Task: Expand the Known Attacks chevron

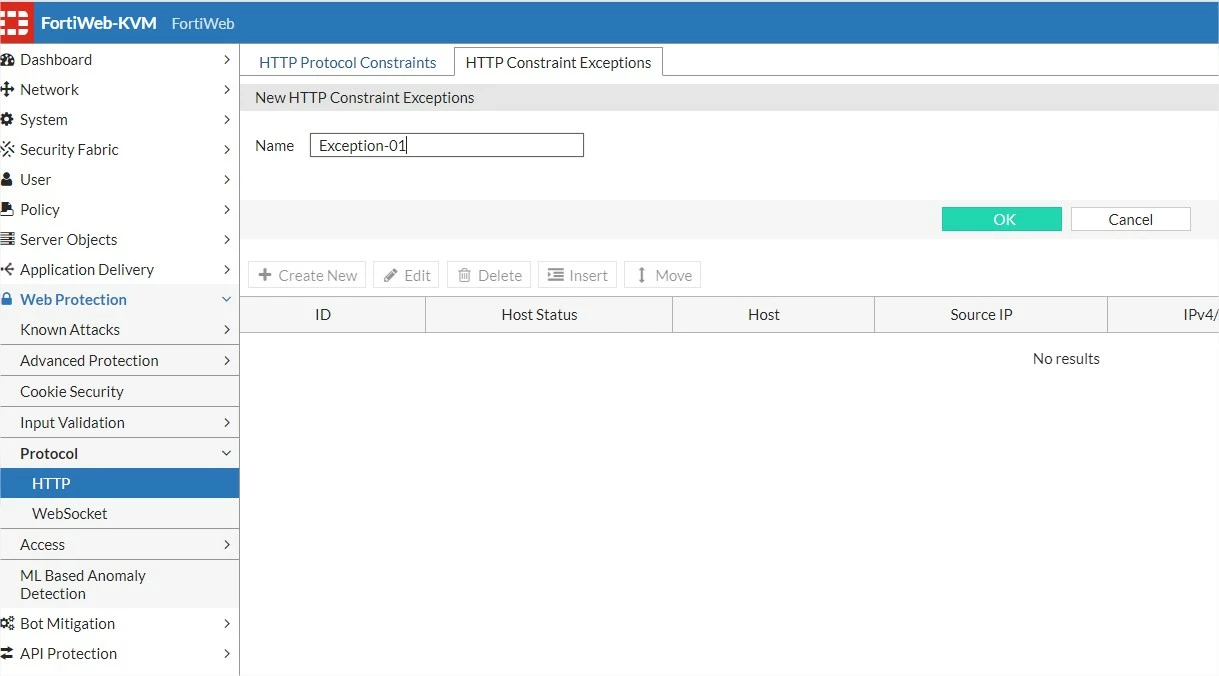Action: [x=227, y=330]
